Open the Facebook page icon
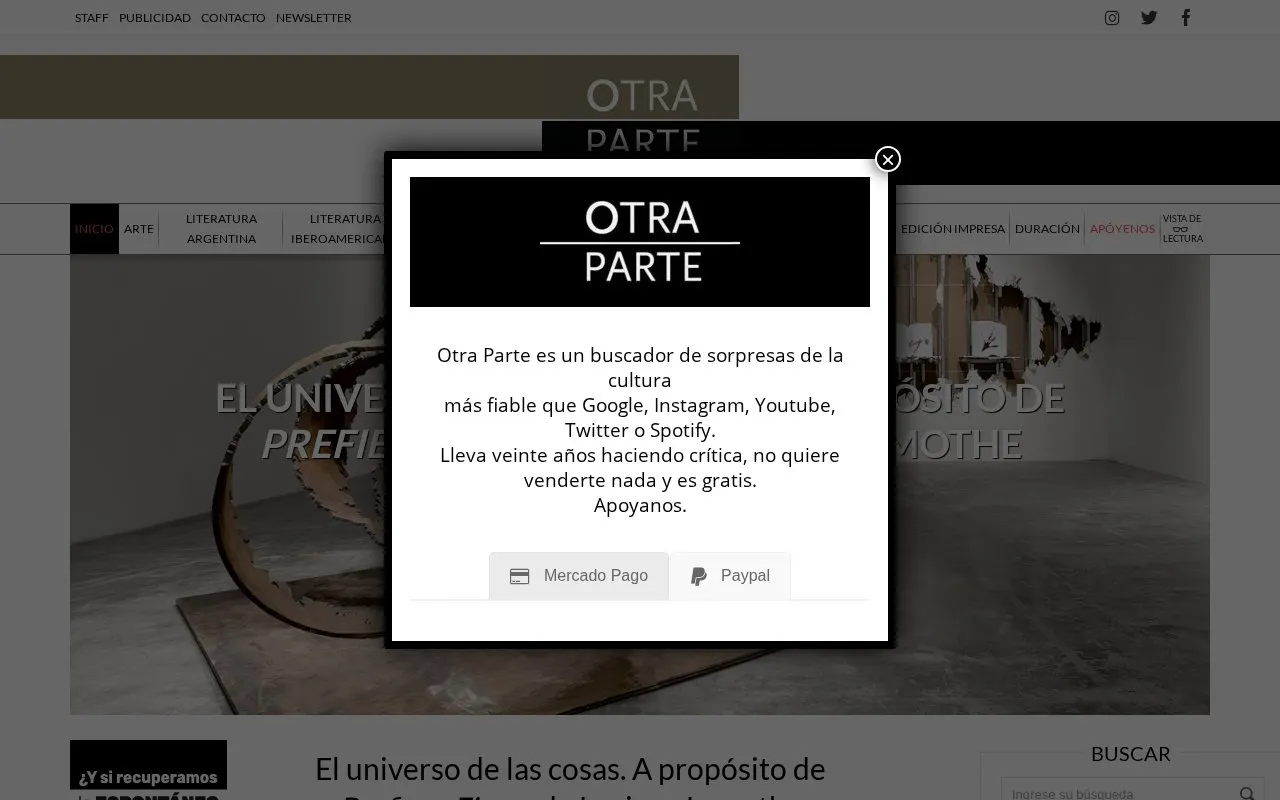1280x800 pixels. pos(1186,18)
